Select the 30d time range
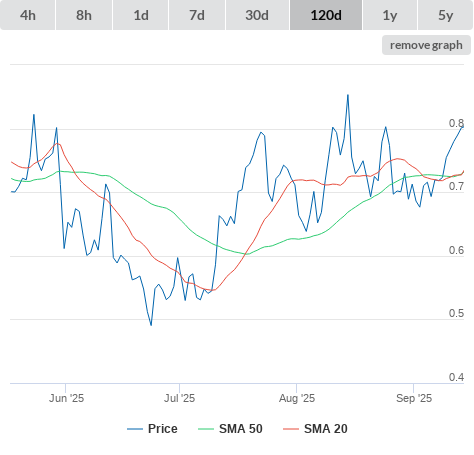The image size is (474, 455). click(257, 15)
